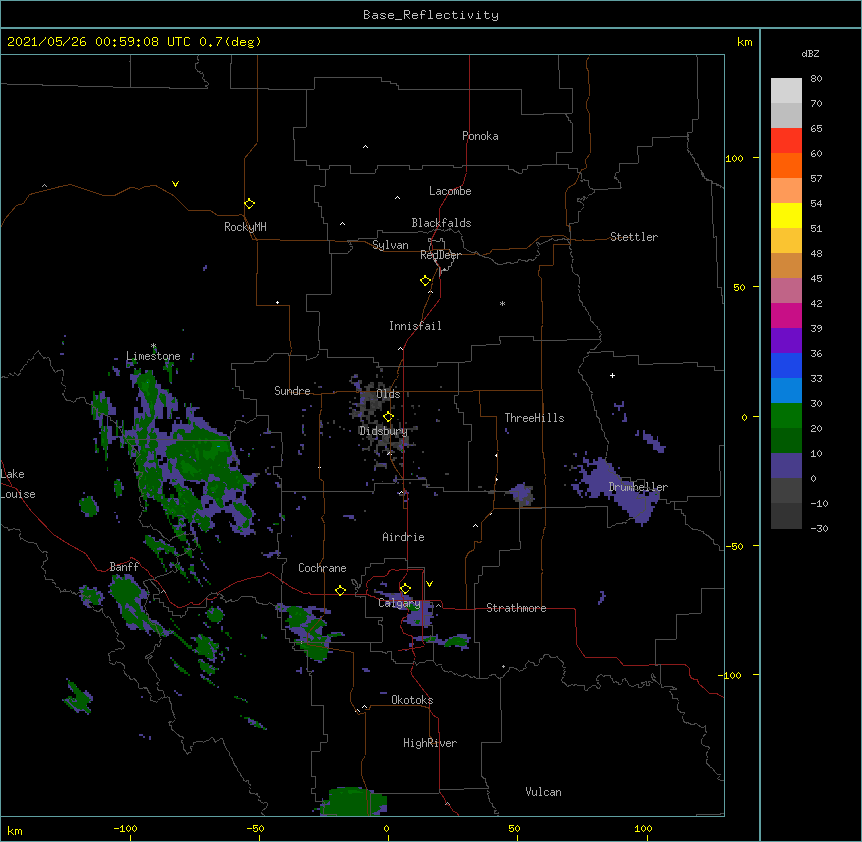Click the 100 tick on right axis
The image size is (862, 842).
tap(734, 158)
